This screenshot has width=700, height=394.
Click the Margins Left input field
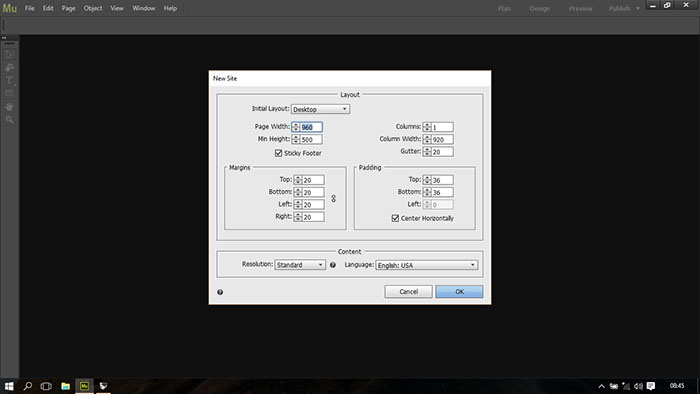[x=313, y=205]
